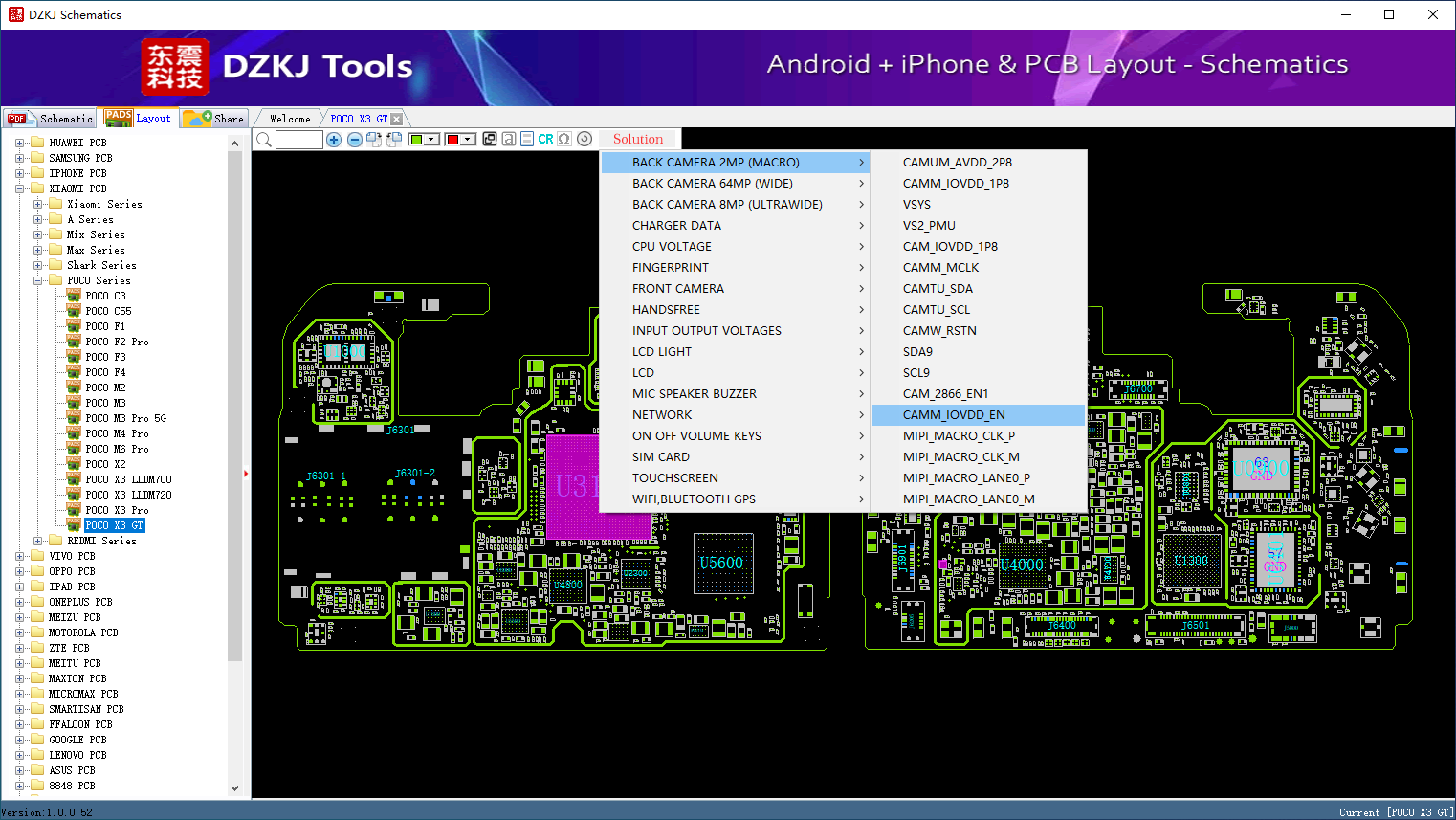Expand the Xiaomi Series tree node
Screen dimensions: 1456x820
click(x=37, y=204)
